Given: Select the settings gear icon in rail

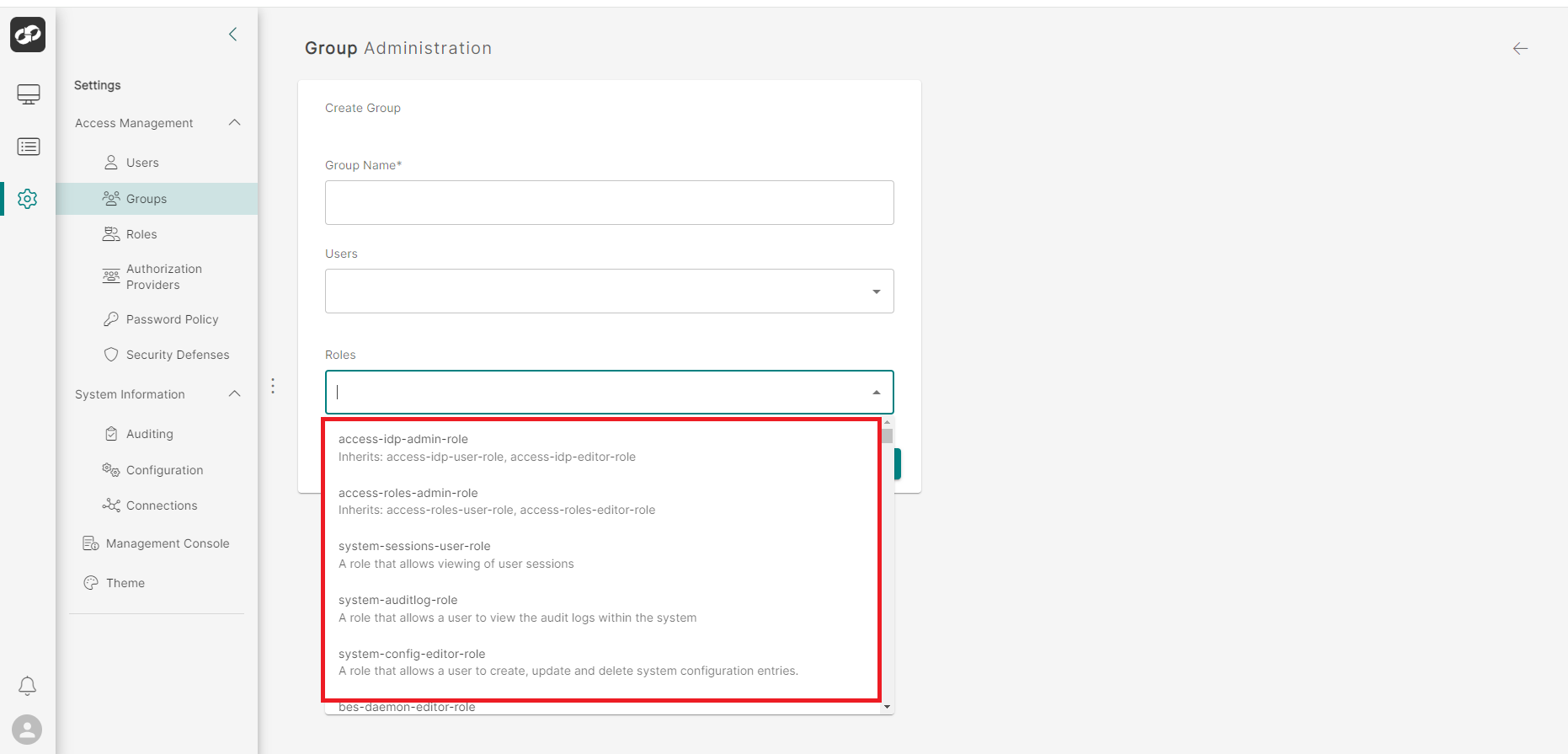Looking at the screenshot, I should tap(28, 199).
